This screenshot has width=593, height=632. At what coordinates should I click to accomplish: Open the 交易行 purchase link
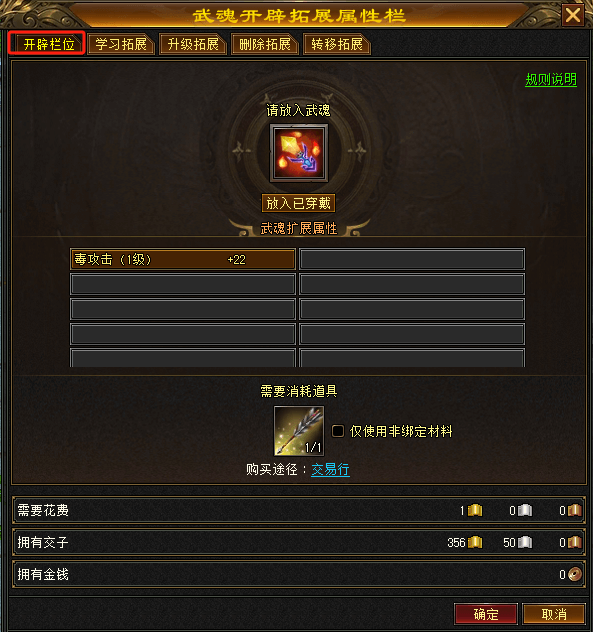[330, 470]
